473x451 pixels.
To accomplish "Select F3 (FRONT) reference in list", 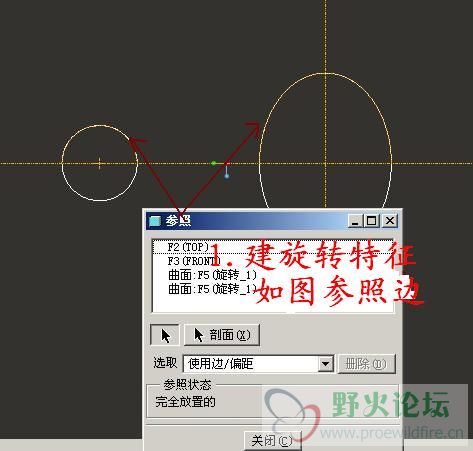I will pos(194,261).
